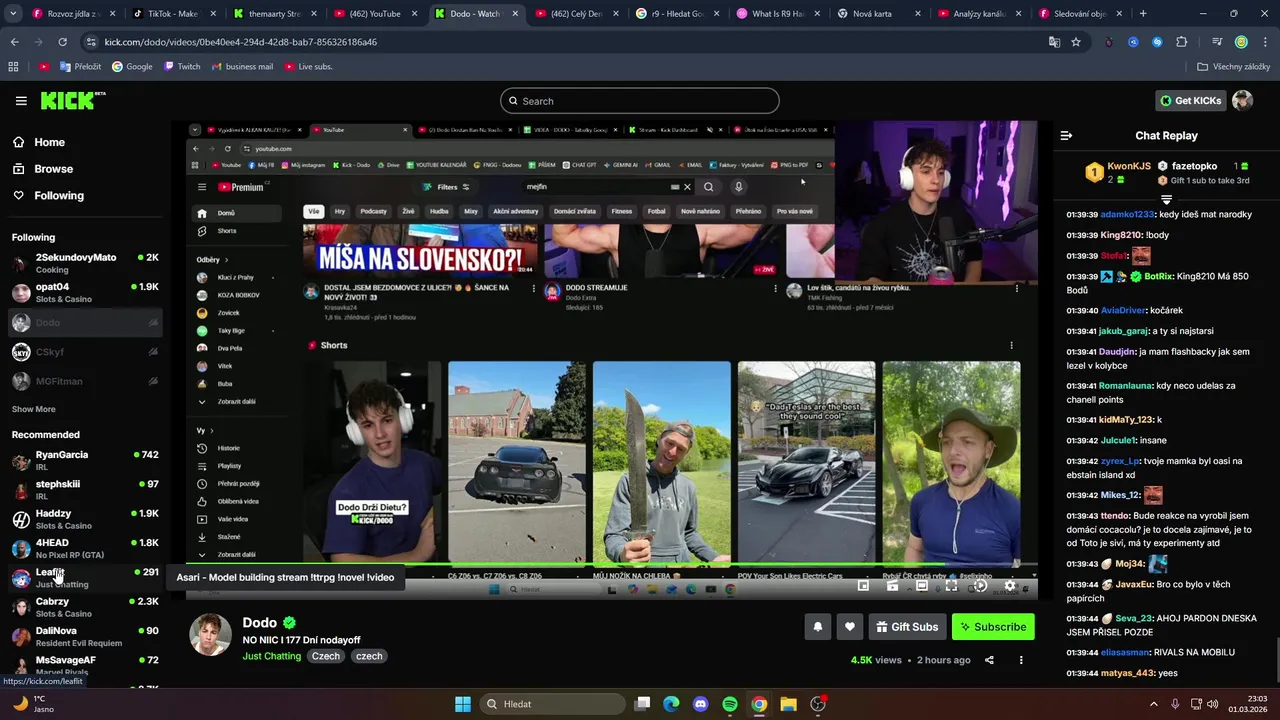Click the Just Chatting category link
The width and height of the screenshot is (1280, 720).
point(271,656)
